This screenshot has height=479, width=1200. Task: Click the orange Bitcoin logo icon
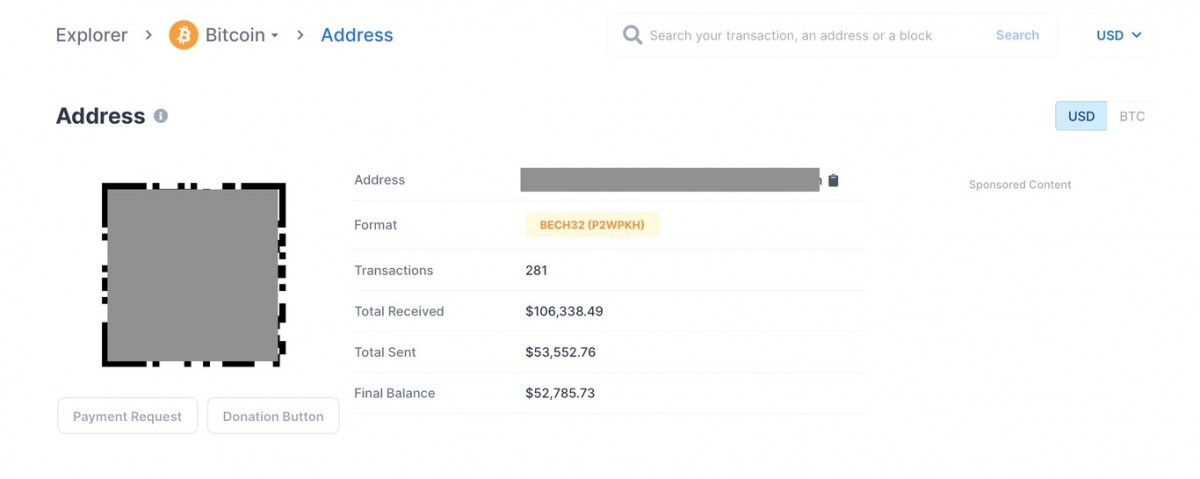pyautogui.click(x=183, y=35)
